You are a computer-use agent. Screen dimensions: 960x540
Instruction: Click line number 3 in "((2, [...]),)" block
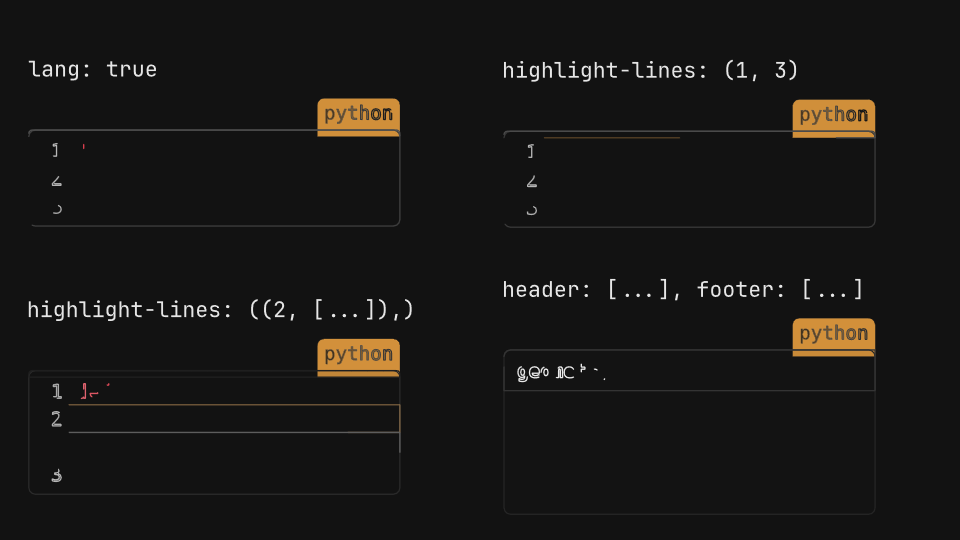57,475
